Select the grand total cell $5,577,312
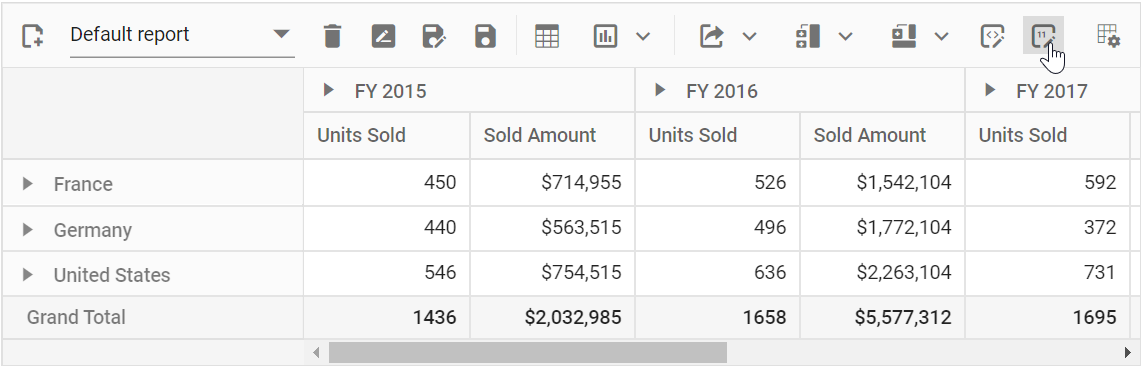The image size is (1144, 368). (x=883, y=318)
